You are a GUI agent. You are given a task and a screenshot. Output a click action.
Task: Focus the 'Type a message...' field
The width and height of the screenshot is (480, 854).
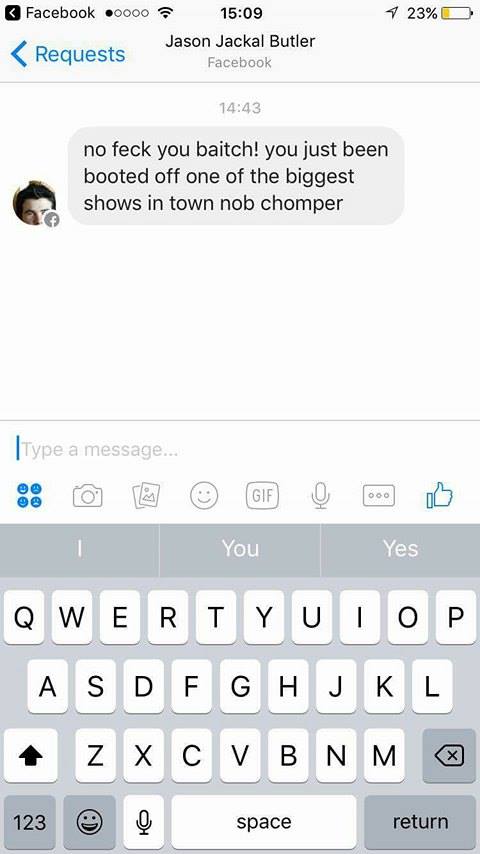(240, 449)
